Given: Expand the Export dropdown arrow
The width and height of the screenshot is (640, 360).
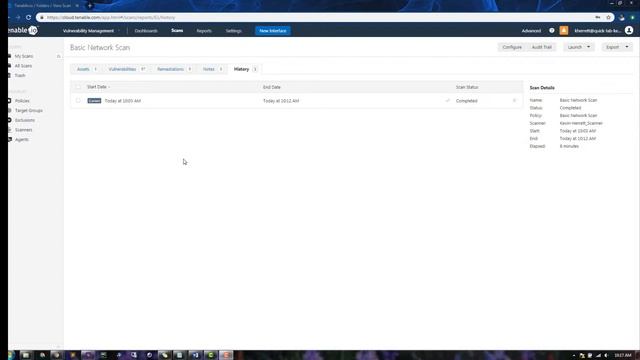Looking at the screenshot, I should 627,47.
